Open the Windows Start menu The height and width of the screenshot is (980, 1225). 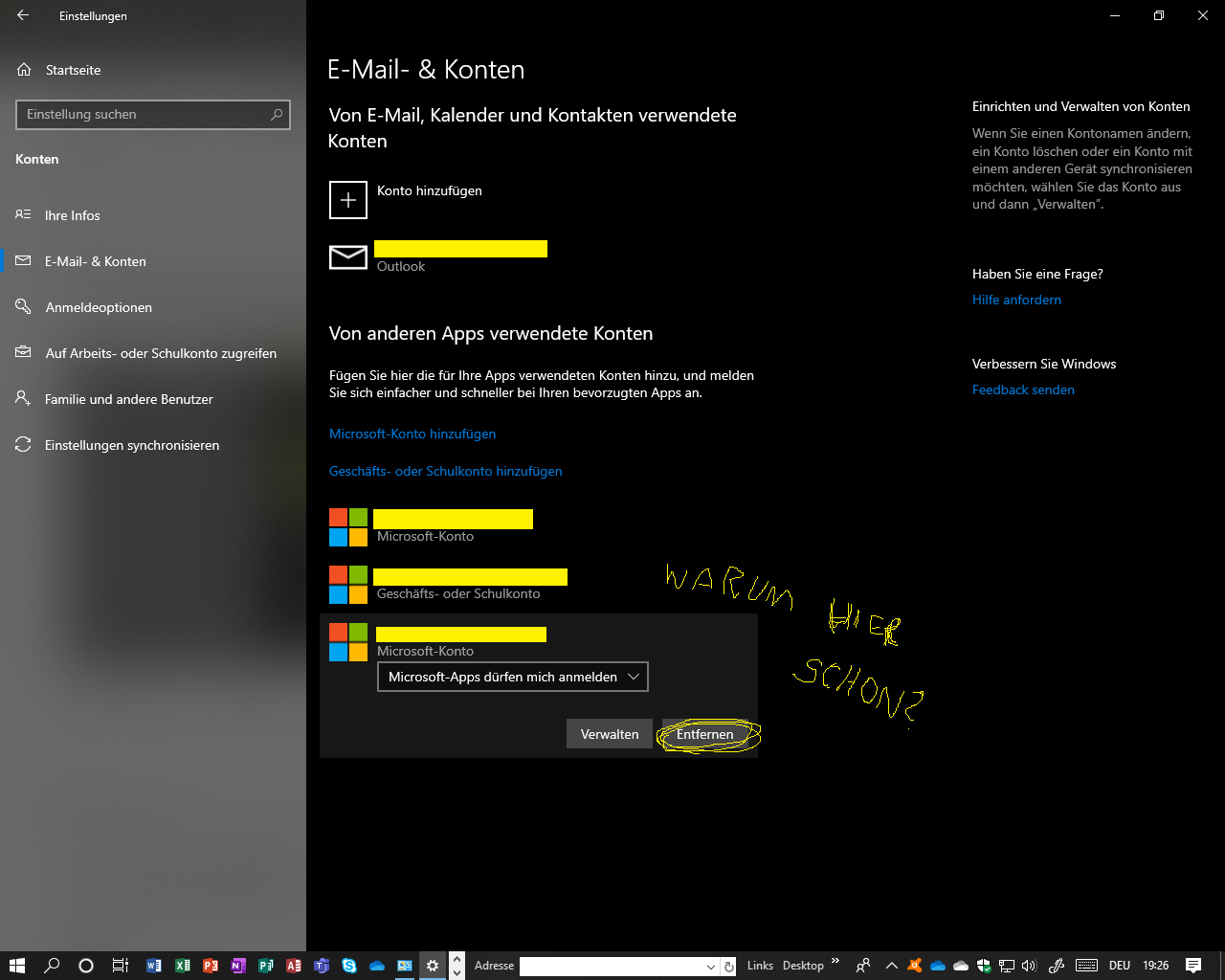16,966
